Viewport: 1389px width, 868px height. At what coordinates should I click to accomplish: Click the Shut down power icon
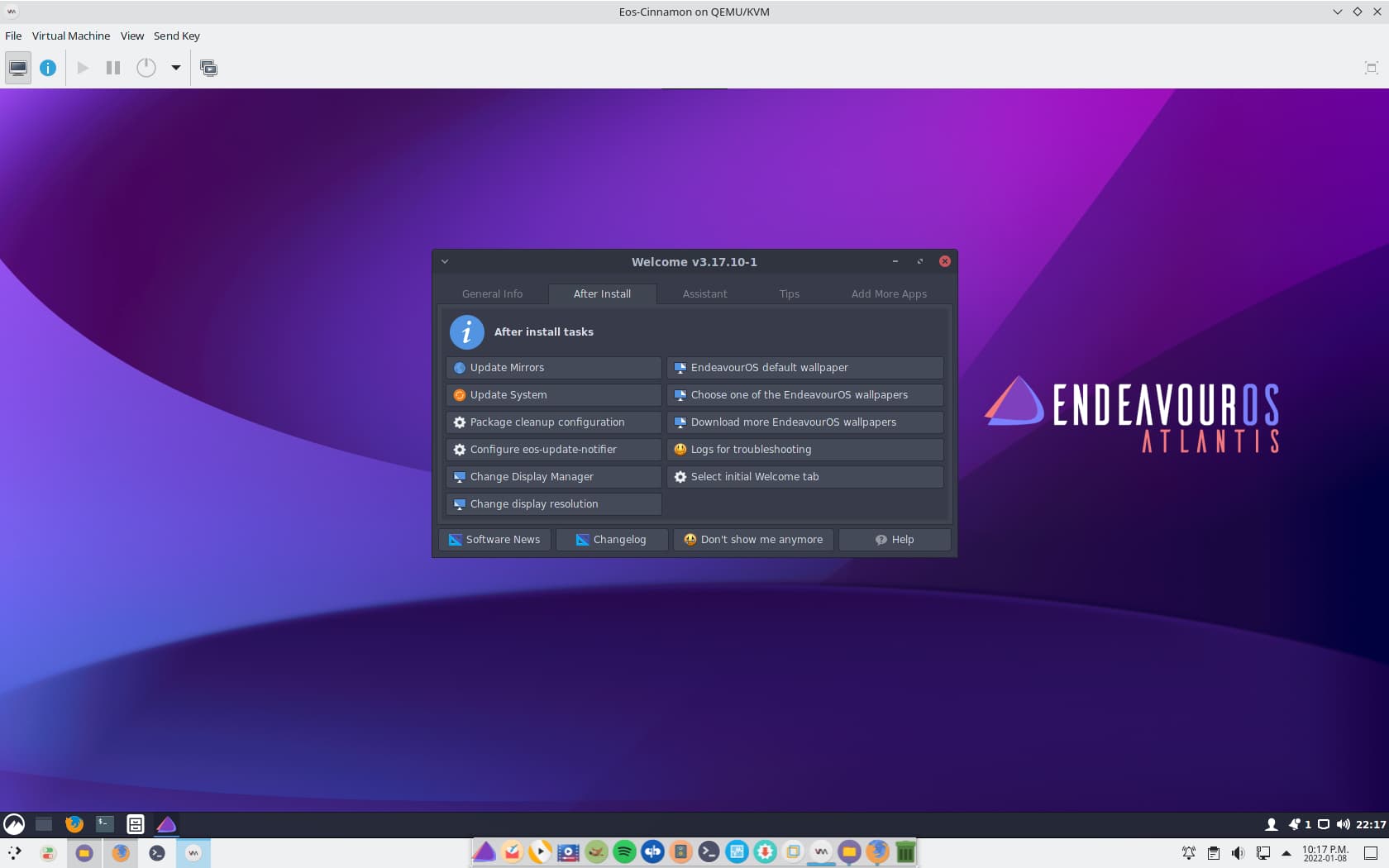[146, 68]
